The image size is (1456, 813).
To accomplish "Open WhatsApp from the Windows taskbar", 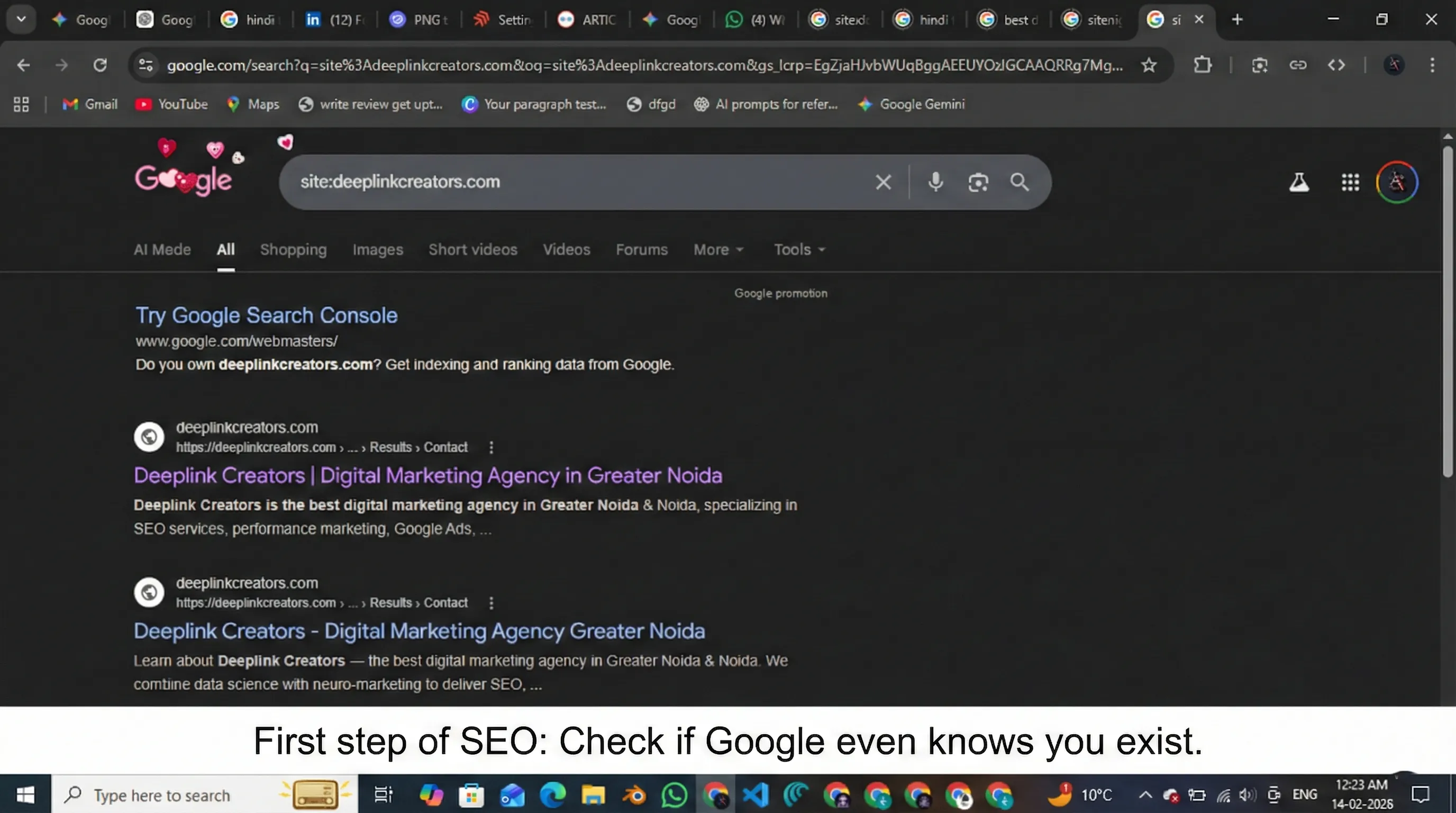I will tap(675, 795).
